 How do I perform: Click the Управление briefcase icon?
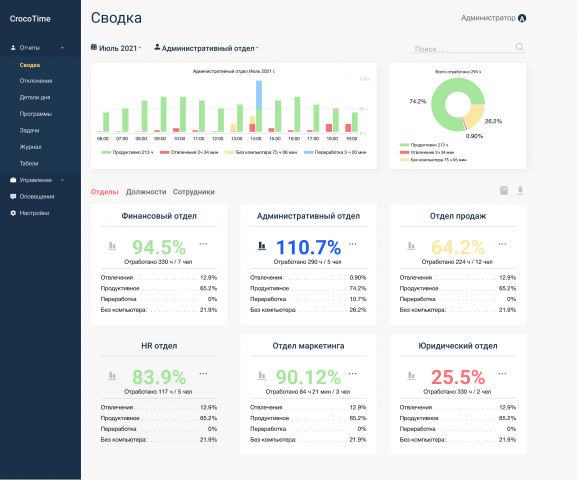click(13, 180)
